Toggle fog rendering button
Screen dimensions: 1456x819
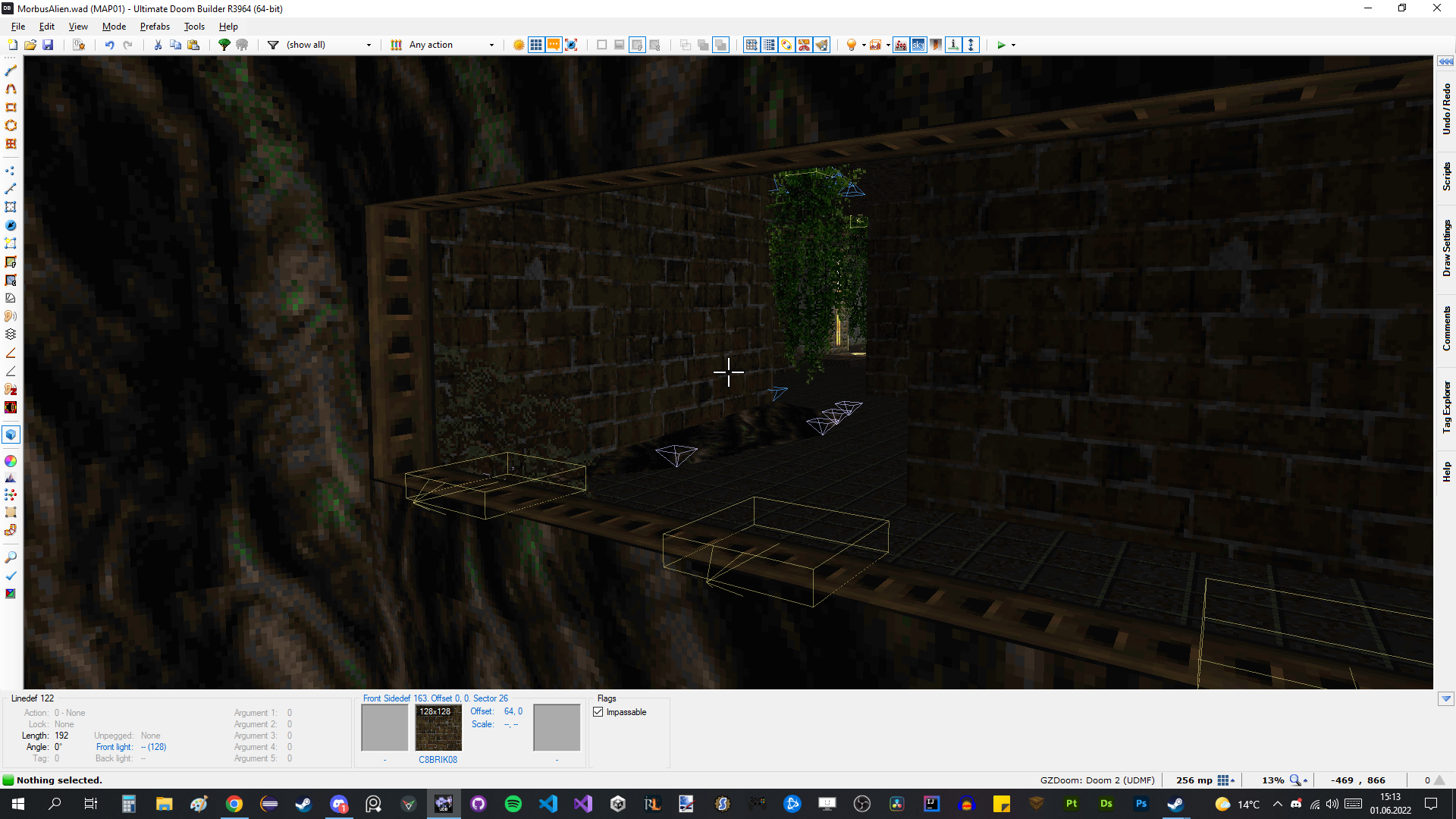click(901, 45)
